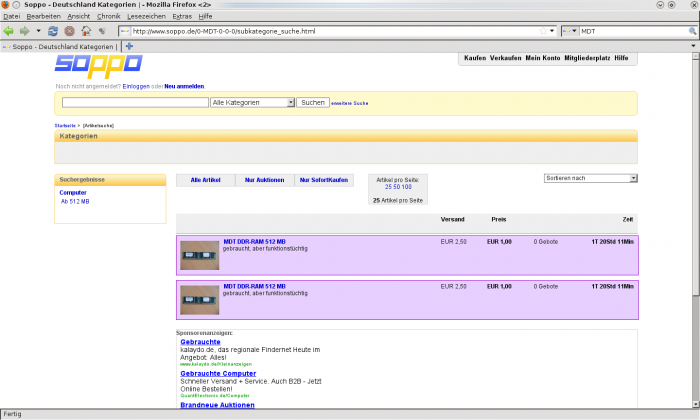Show Alle Artikel filter
Image resolution: width=700 pixels, height=420 pixels.
pos(205,180)
